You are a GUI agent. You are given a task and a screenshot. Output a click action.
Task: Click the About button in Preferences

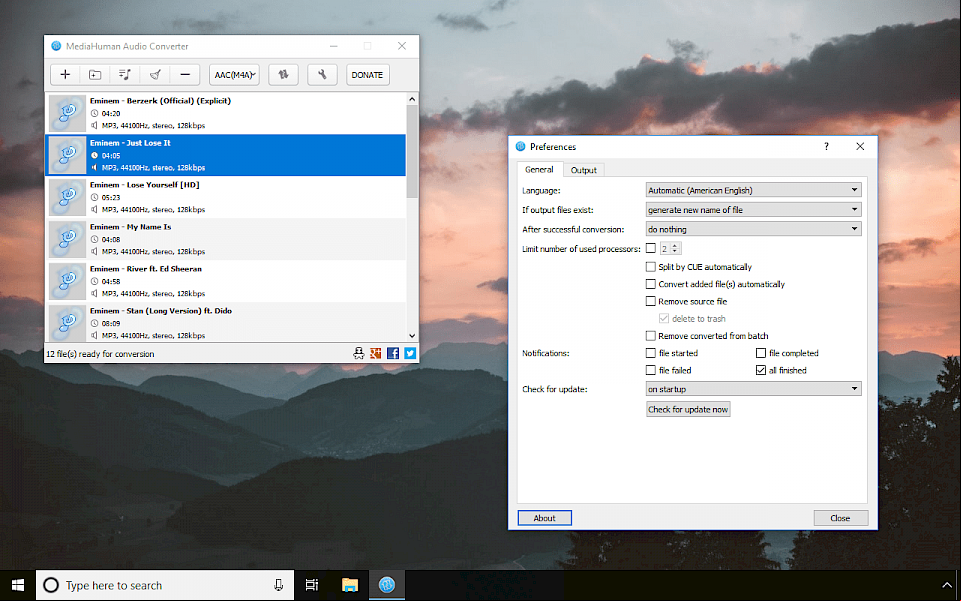(x=544, y=518)
